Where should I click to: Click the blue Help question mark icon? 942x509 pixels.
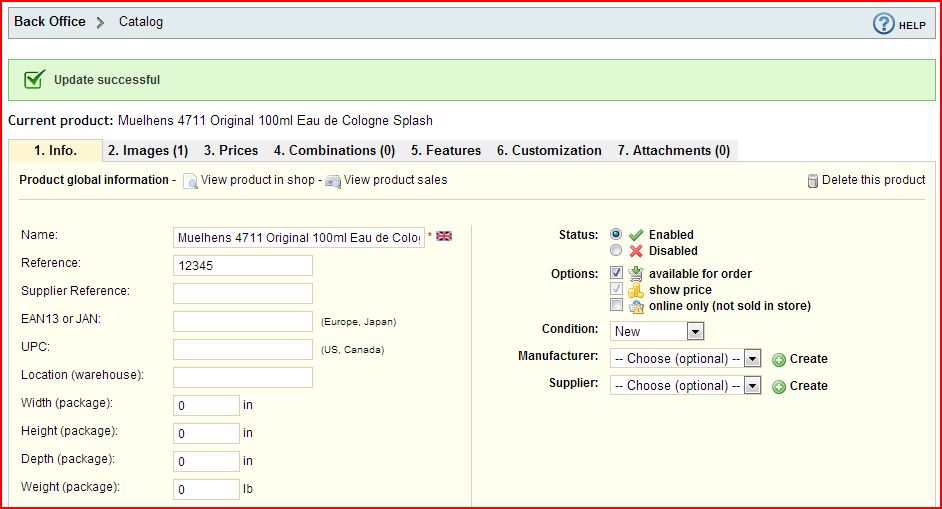(883, 24)
